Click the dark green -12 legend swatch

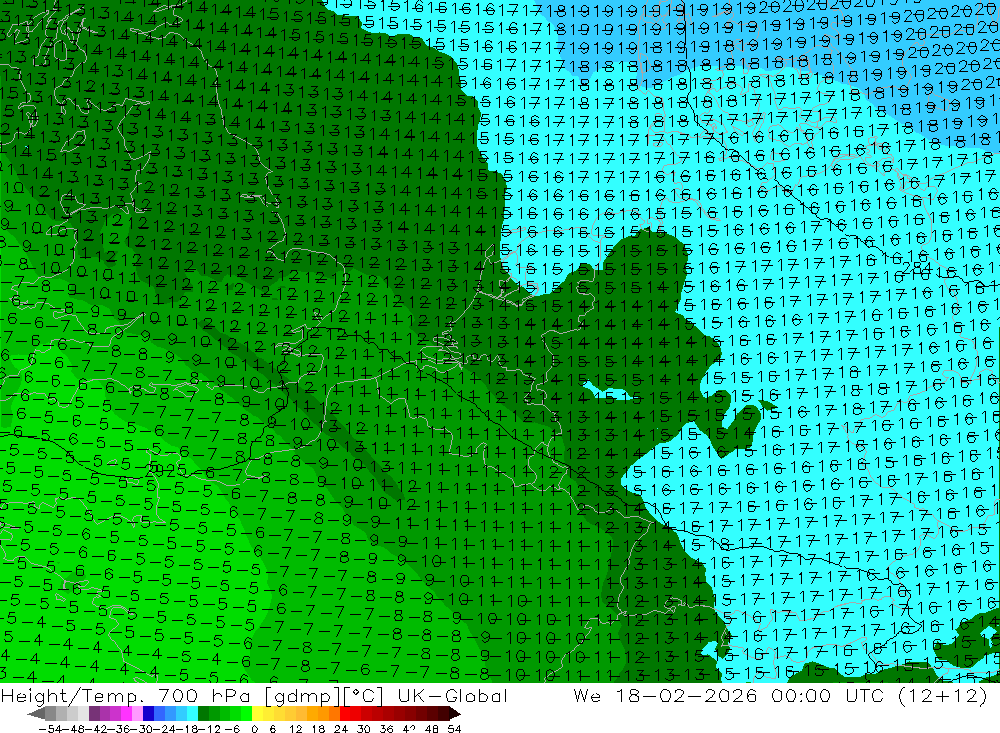pos(203,713)
